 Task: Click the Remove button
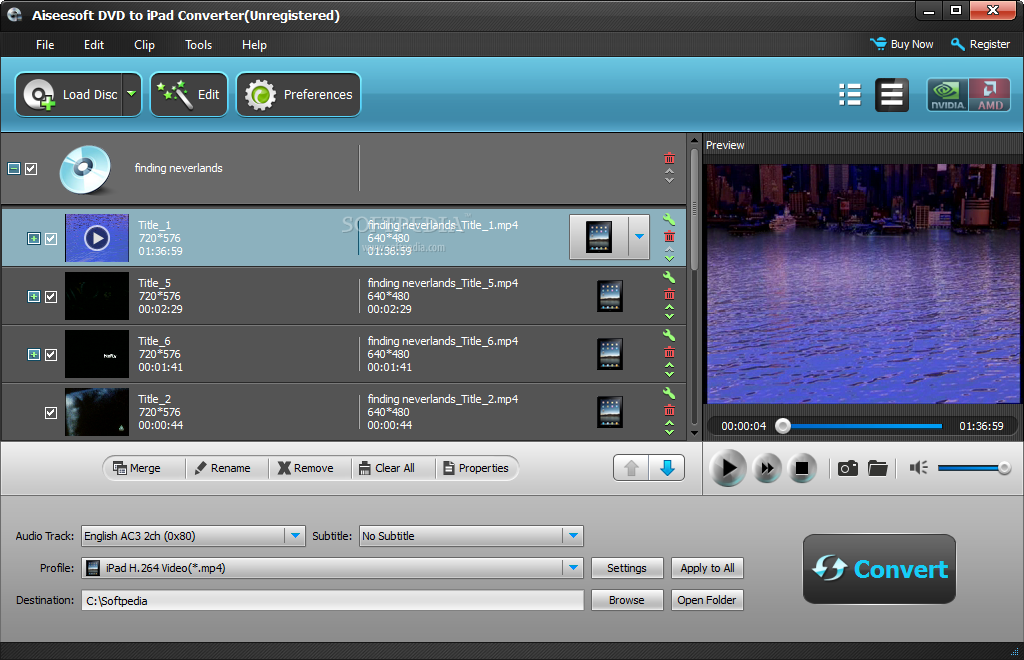tap(306, 468)
